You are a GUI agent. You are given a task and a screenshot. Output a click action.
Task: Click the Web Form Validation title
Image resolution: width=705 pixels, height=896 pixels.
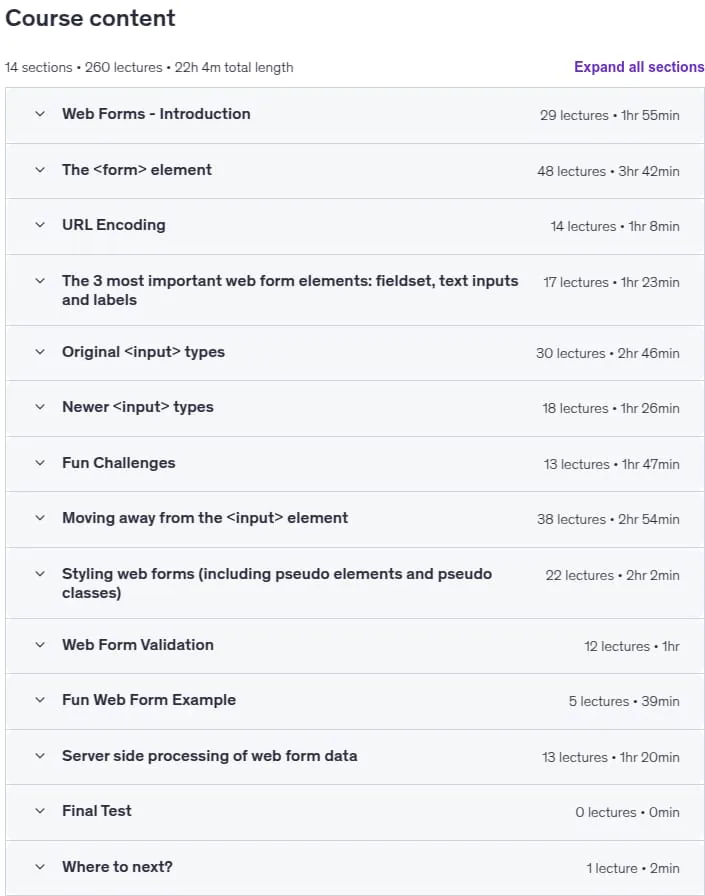pos(138,645)
